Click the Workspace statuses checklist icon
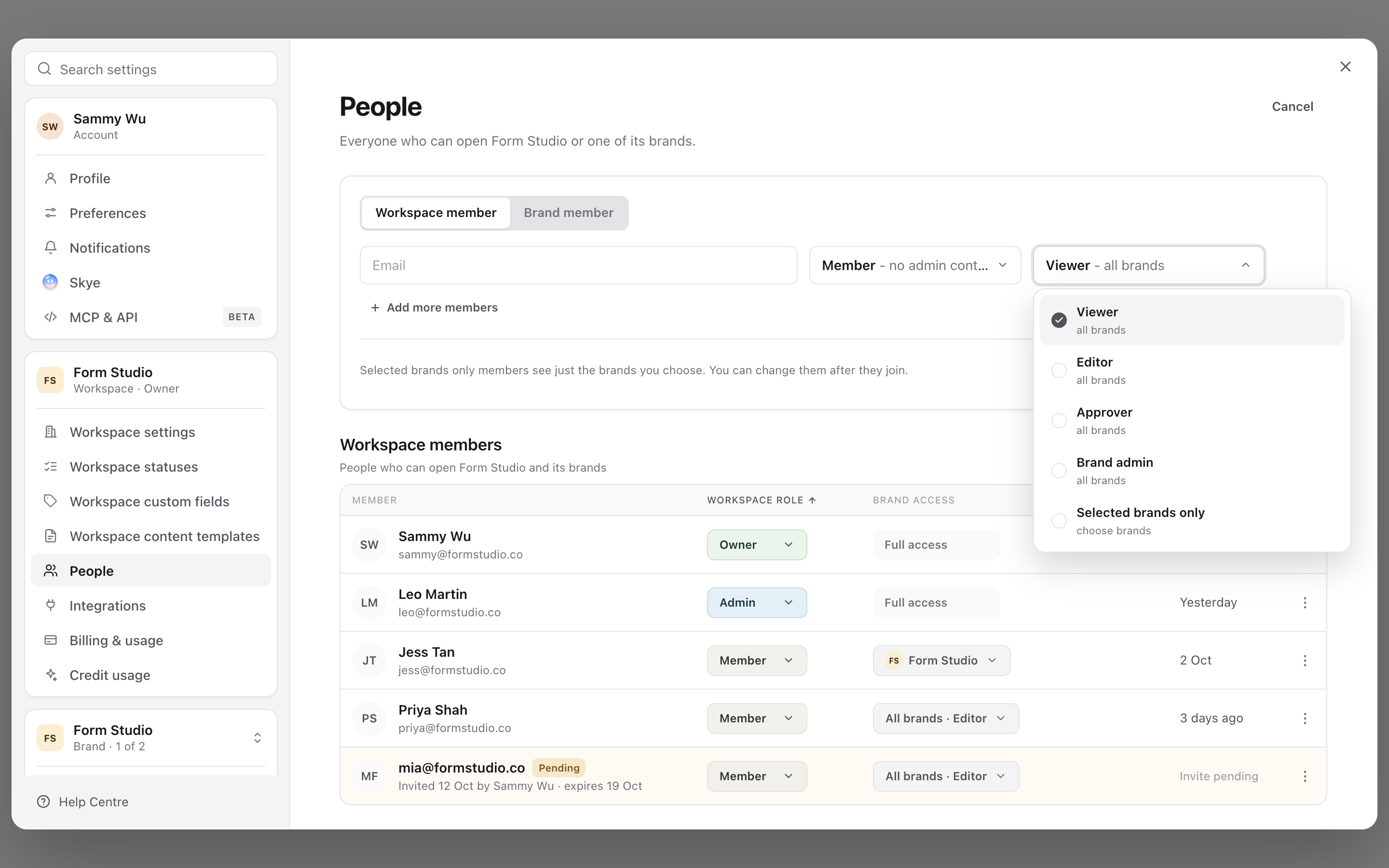 pos(51,467)
